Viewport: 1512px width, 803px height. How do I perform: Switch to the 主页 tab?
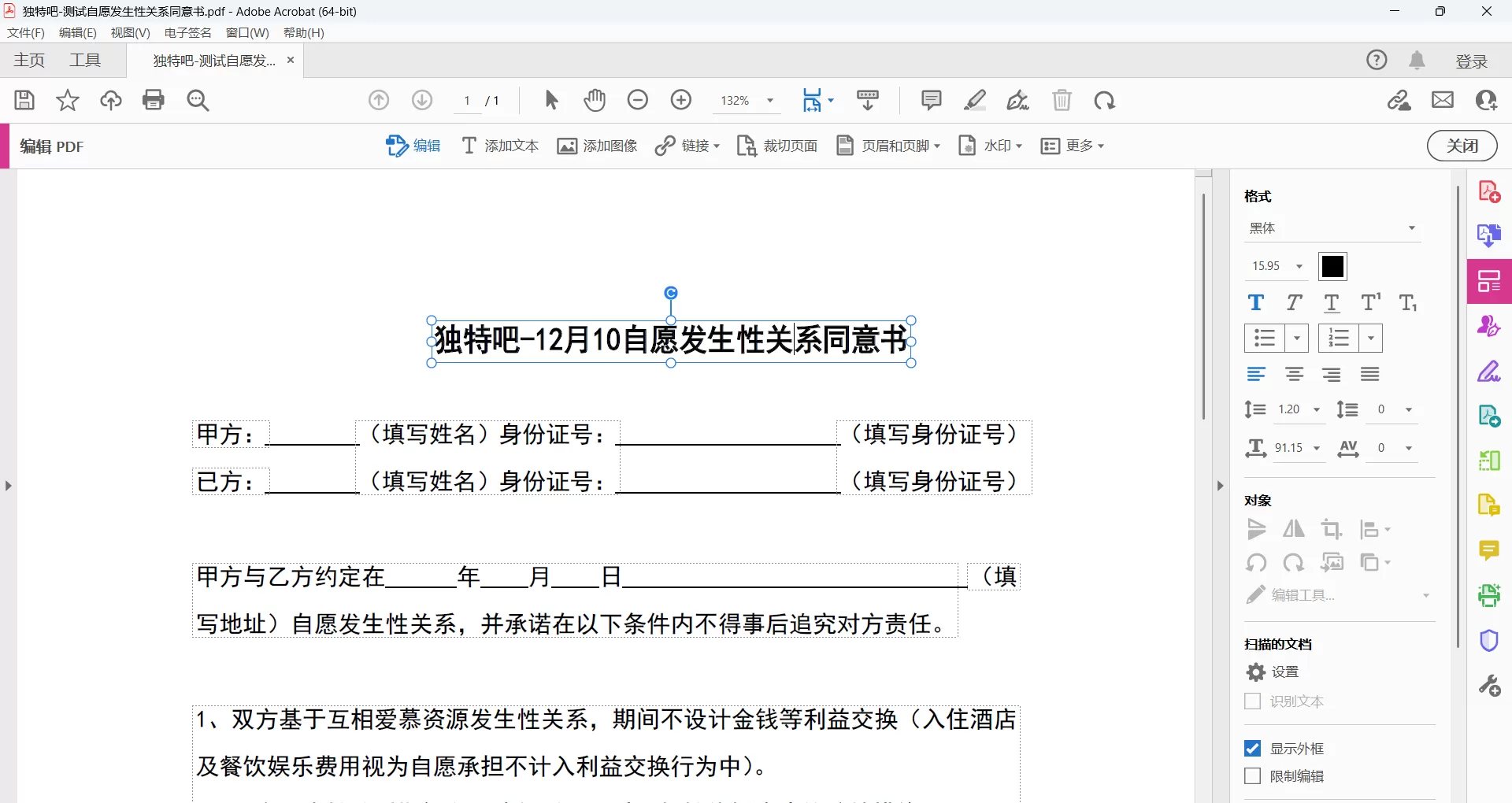(x=28, y=60)
